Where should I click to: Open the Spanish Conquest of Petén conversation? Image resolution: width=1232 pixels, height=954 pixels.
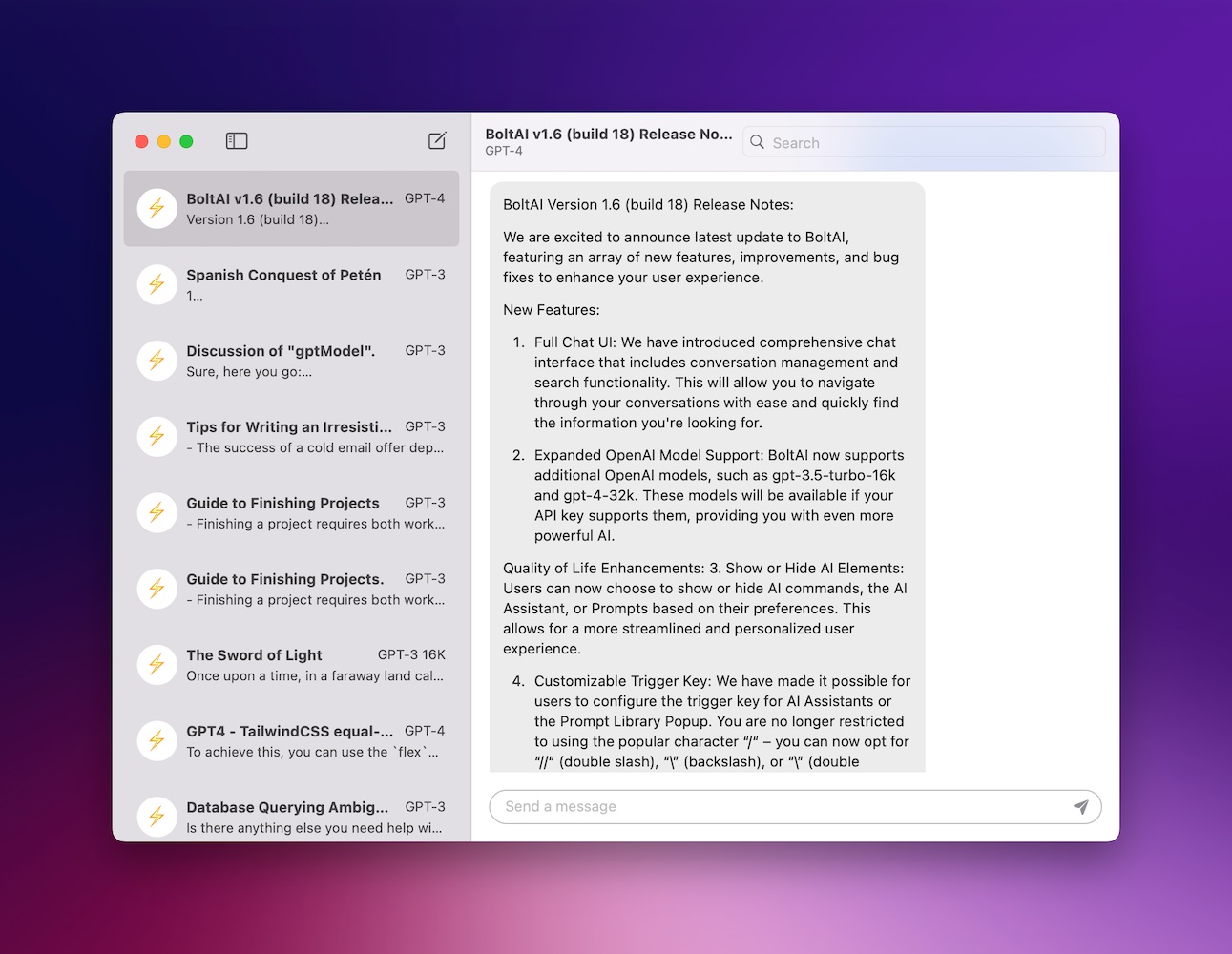pos(291,284)
